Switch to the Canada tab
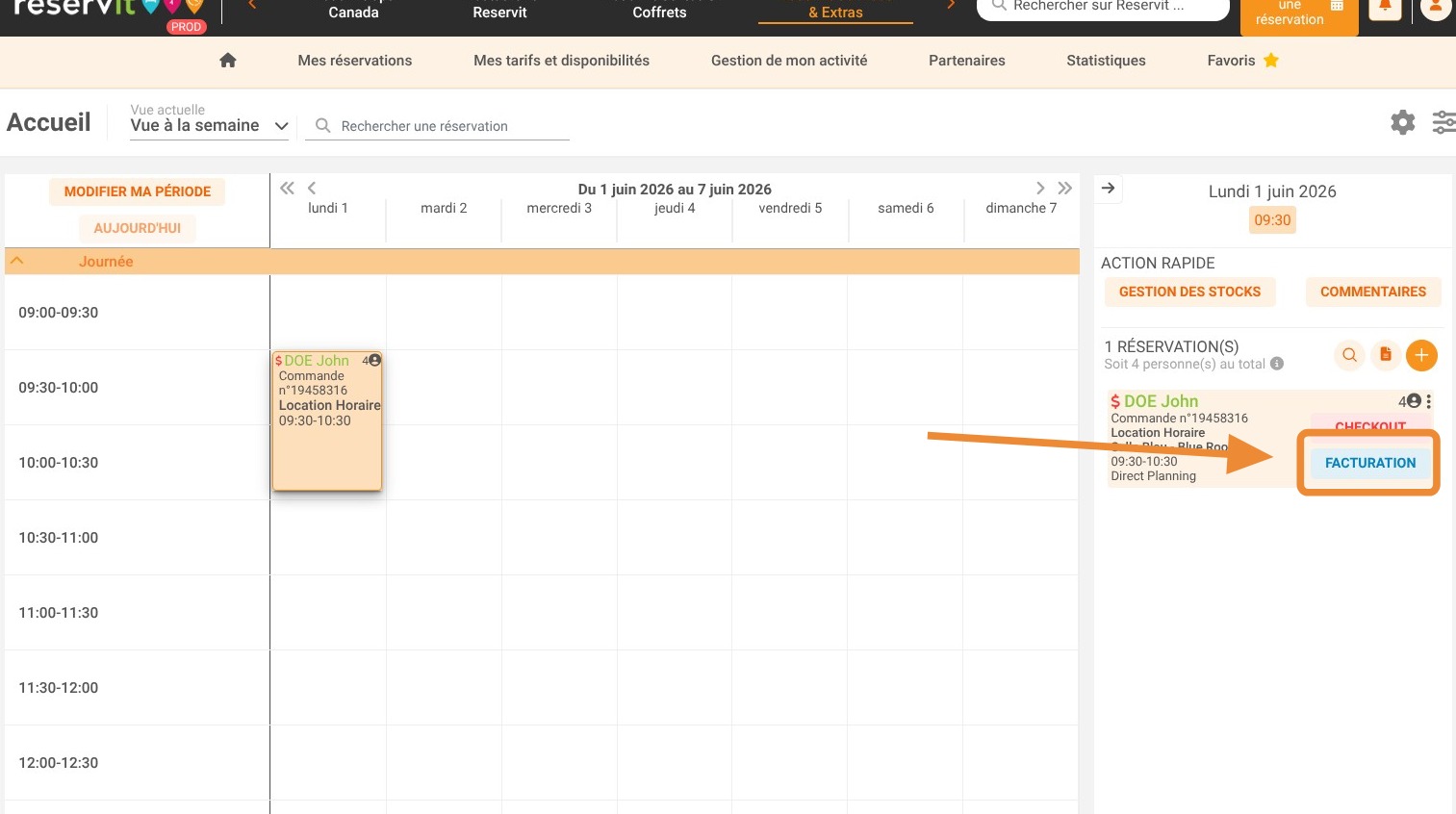The width and height of the screenshot is (1456, 814). pos(353,12)
